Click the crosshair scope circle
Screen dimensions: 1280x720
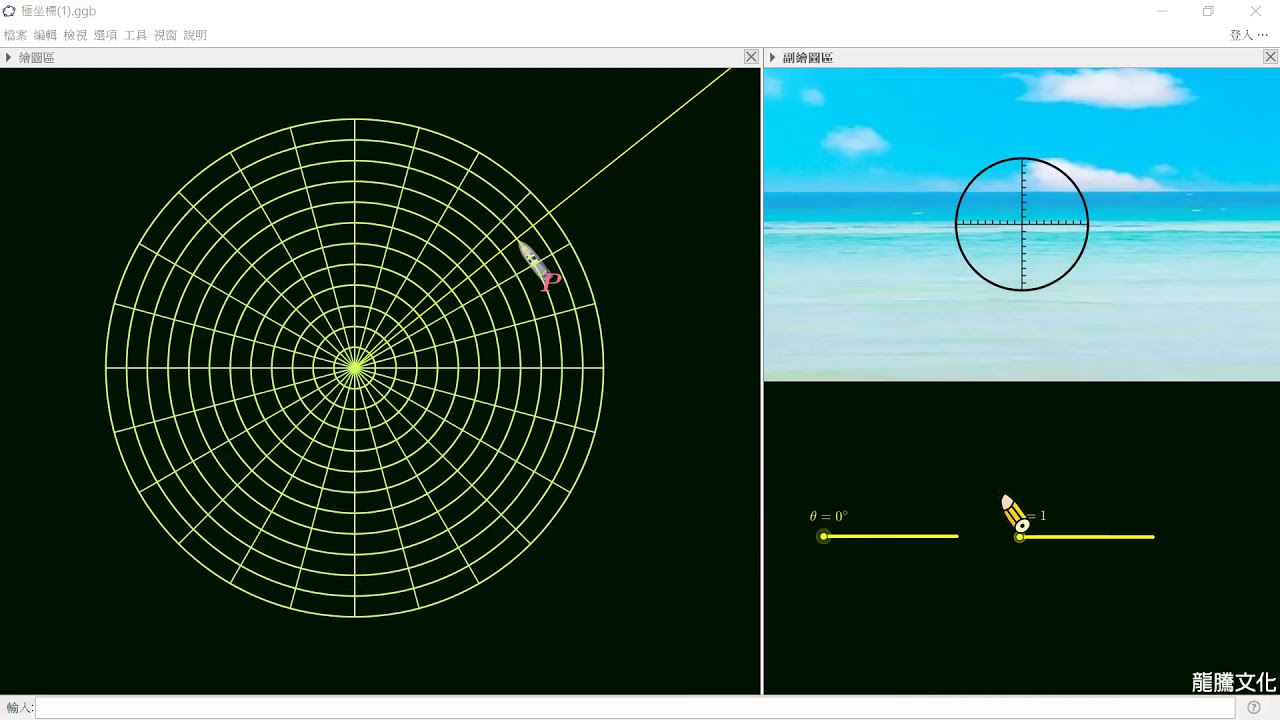[x=1022, y=224]
